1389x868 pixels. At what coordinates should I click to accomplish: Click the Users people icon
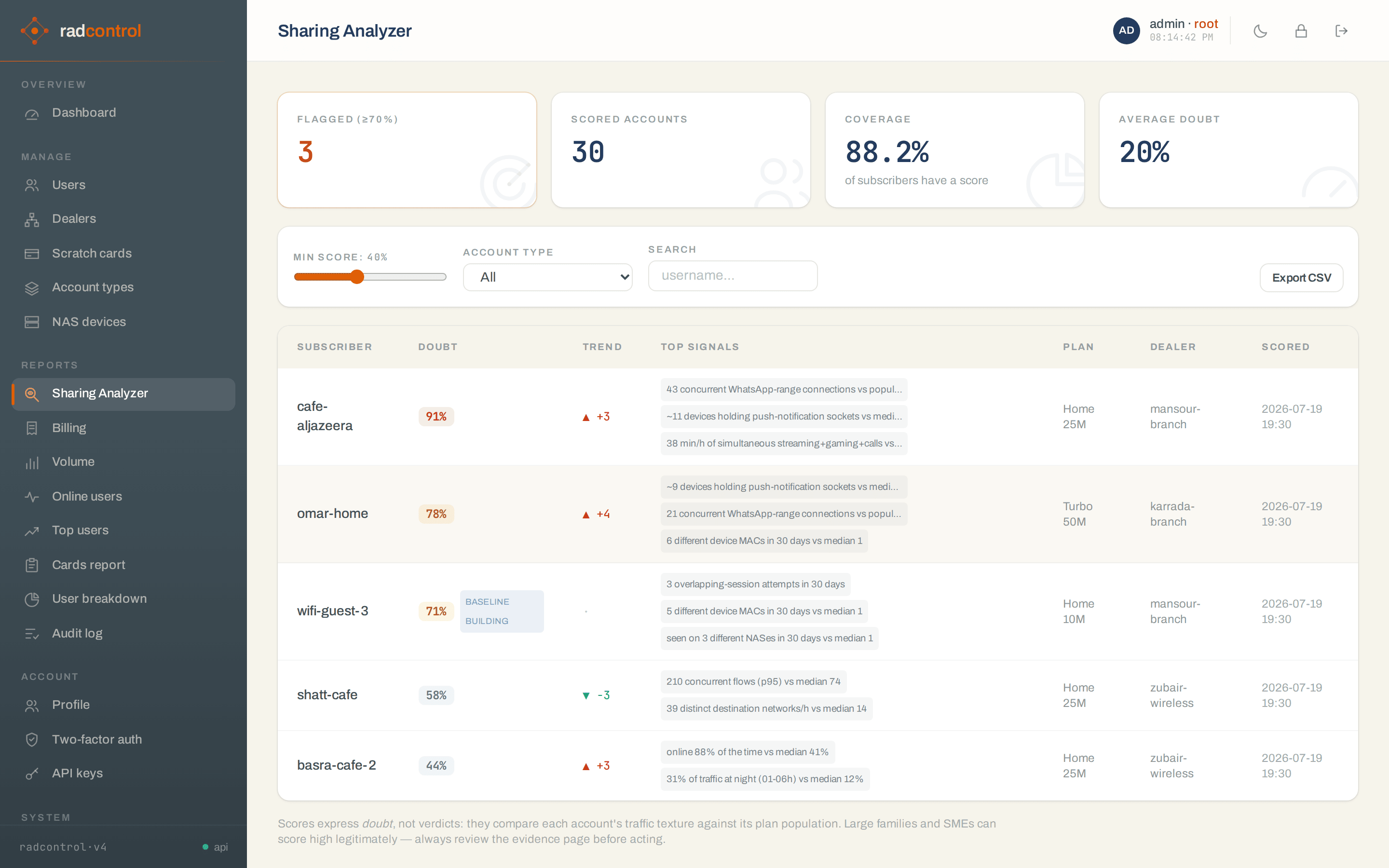point(32,185)
